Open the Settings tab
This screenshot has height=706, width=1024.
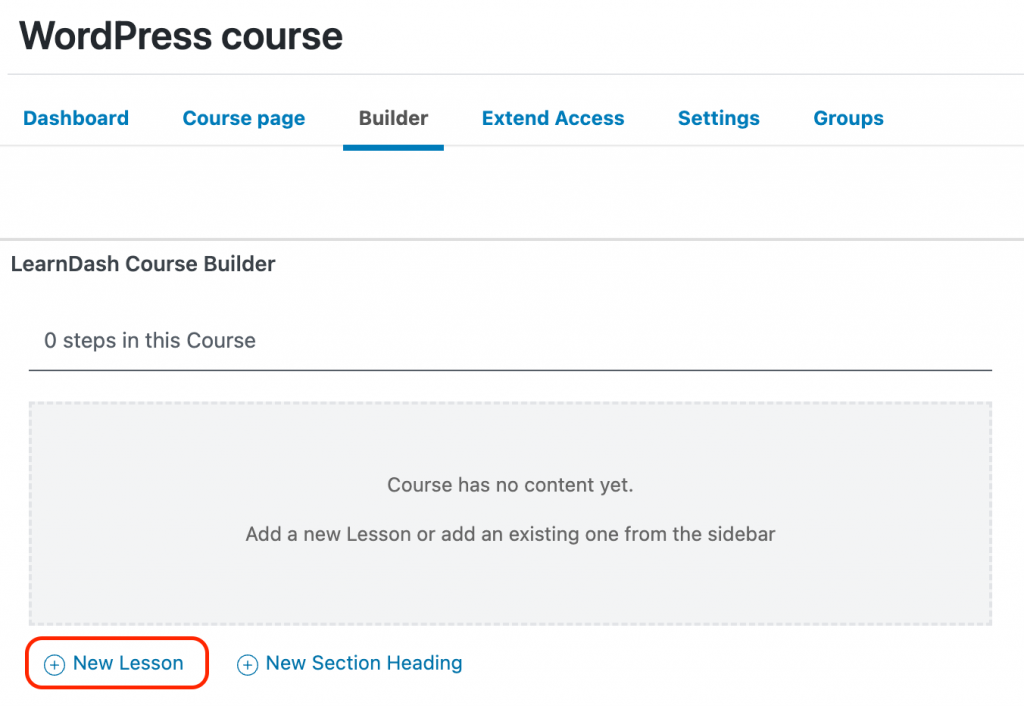coord(718,118)
